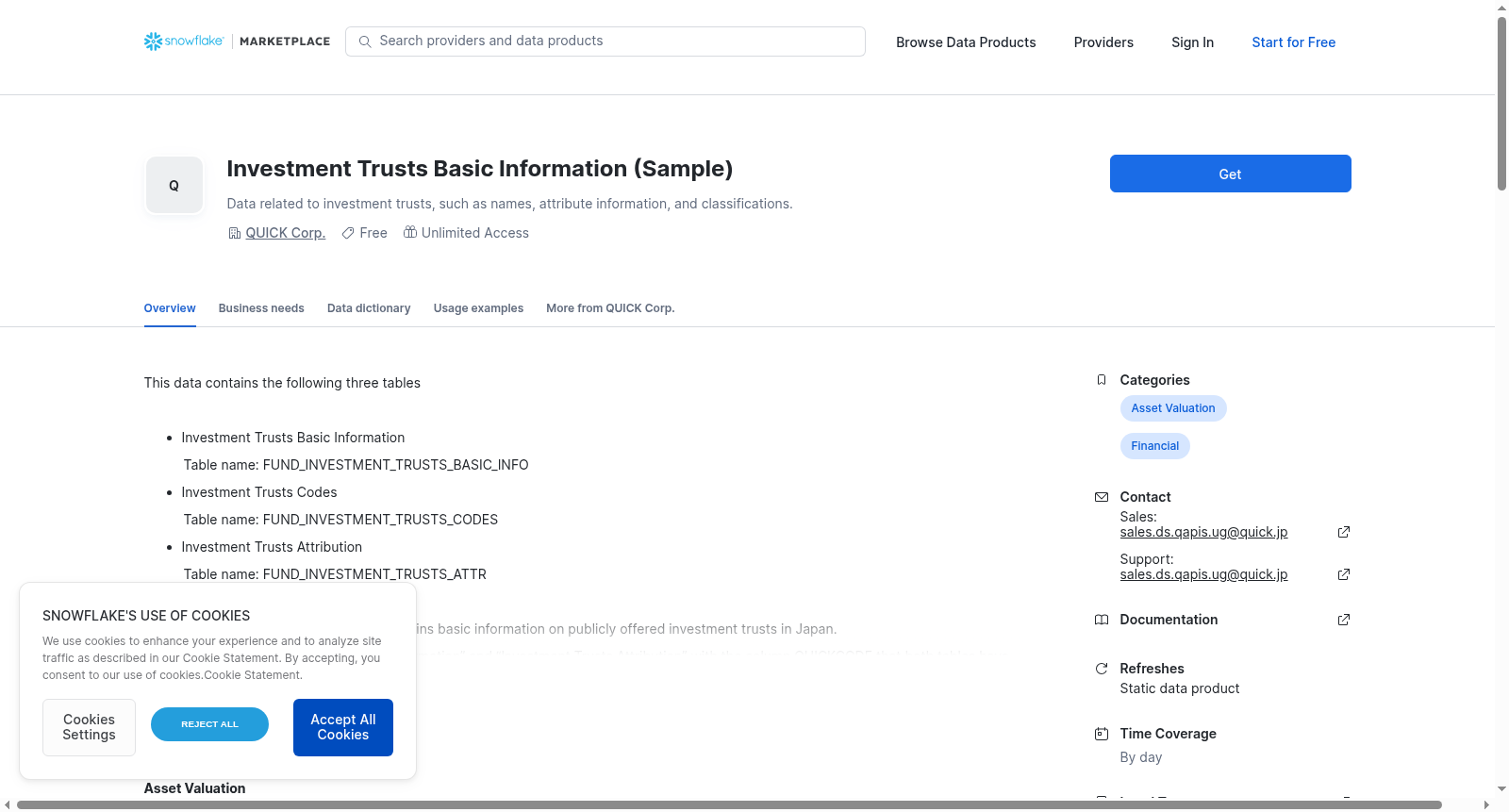Focus the search providers and data products field
This screenshot has width=1509, height=812.
605,41
